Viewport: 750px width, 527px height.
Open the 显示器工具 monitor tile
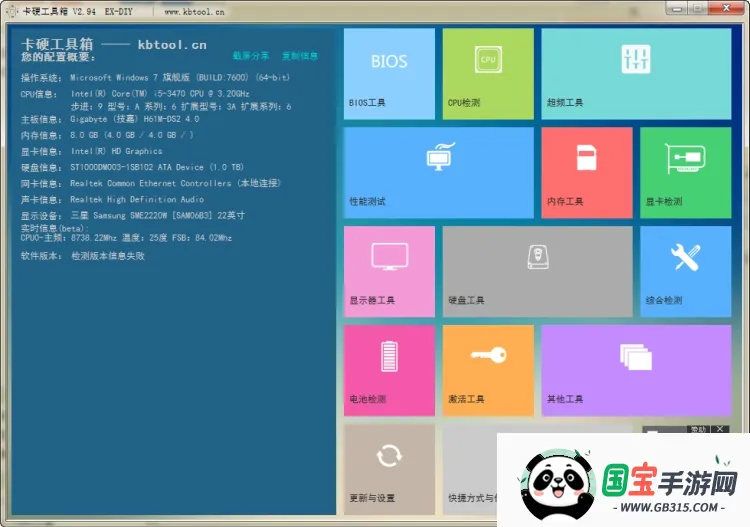click(389, 272)
